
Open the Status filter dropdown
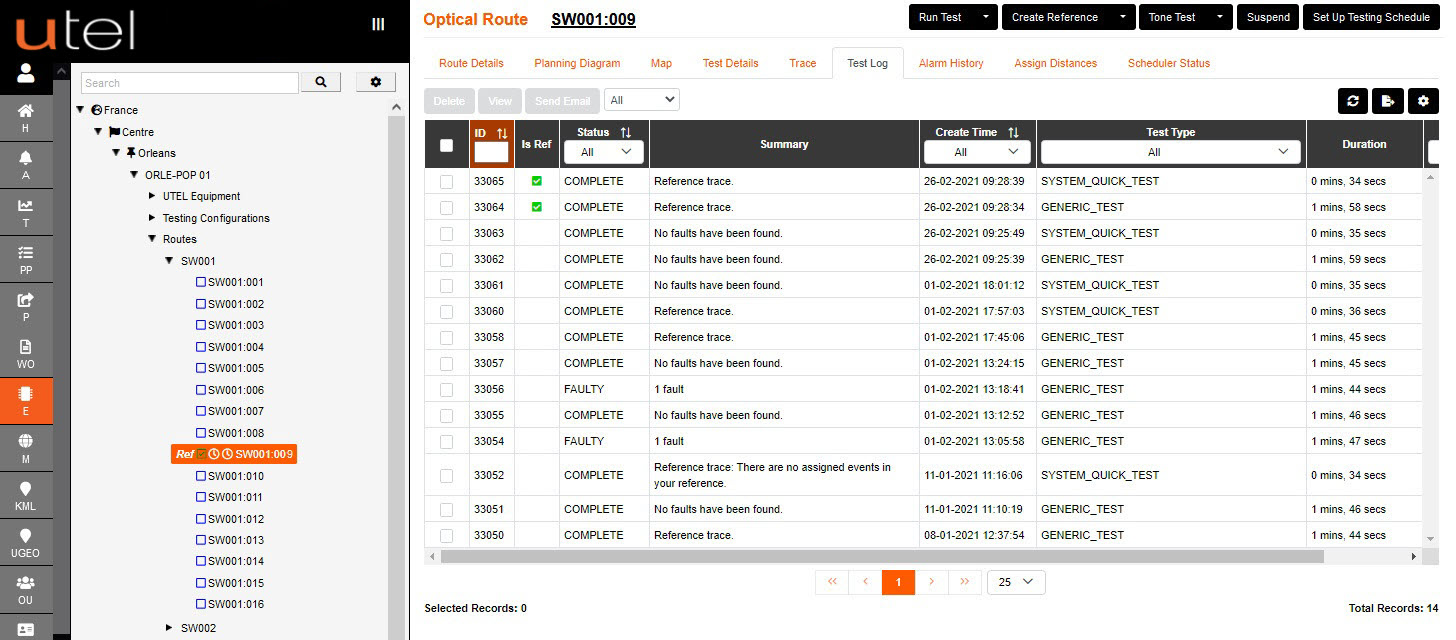(x=603, y=151)
